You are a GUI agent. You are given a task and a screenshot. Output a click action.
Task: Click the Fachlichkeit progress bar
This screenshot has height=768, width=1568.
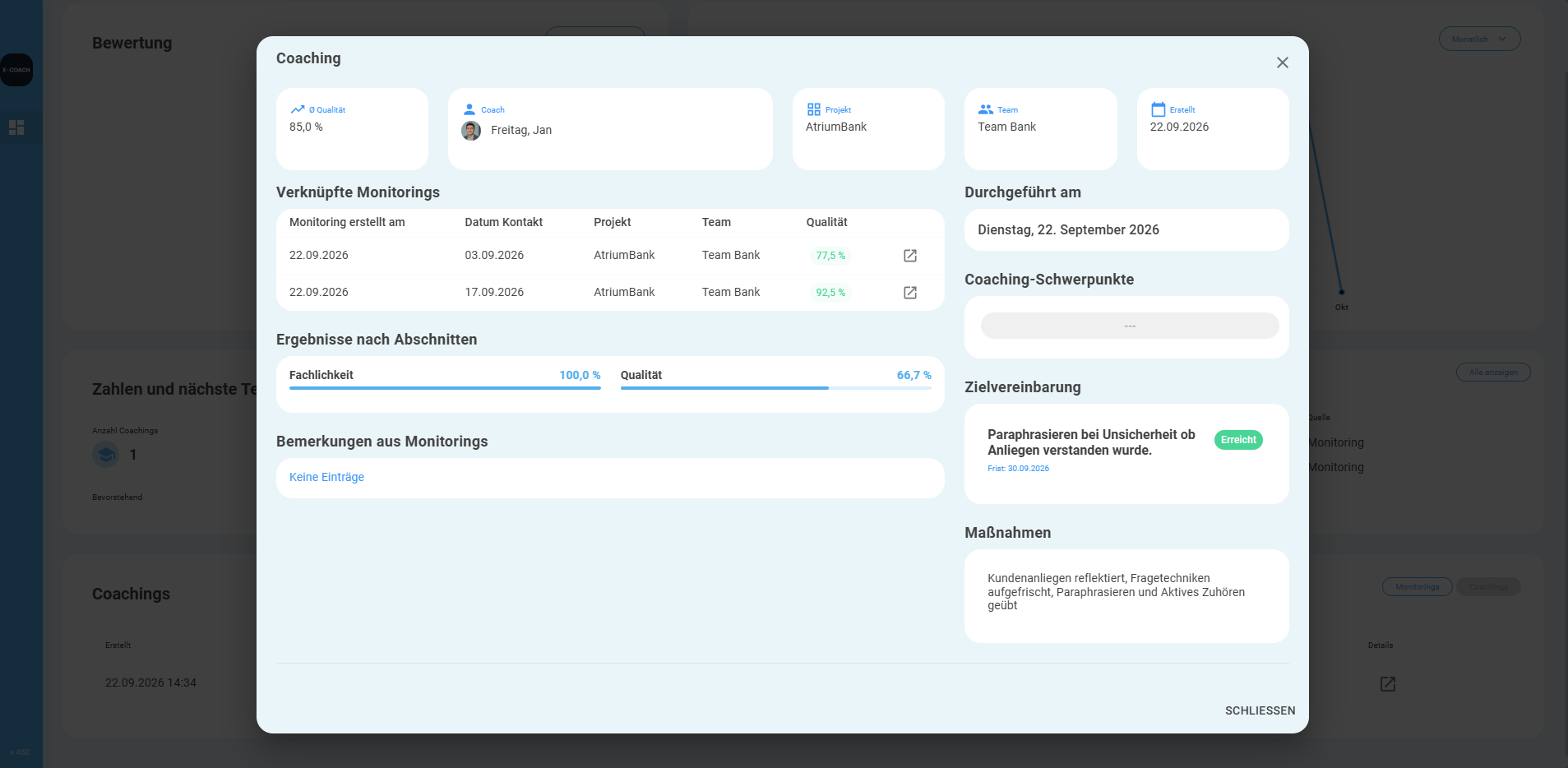point(445,388)
